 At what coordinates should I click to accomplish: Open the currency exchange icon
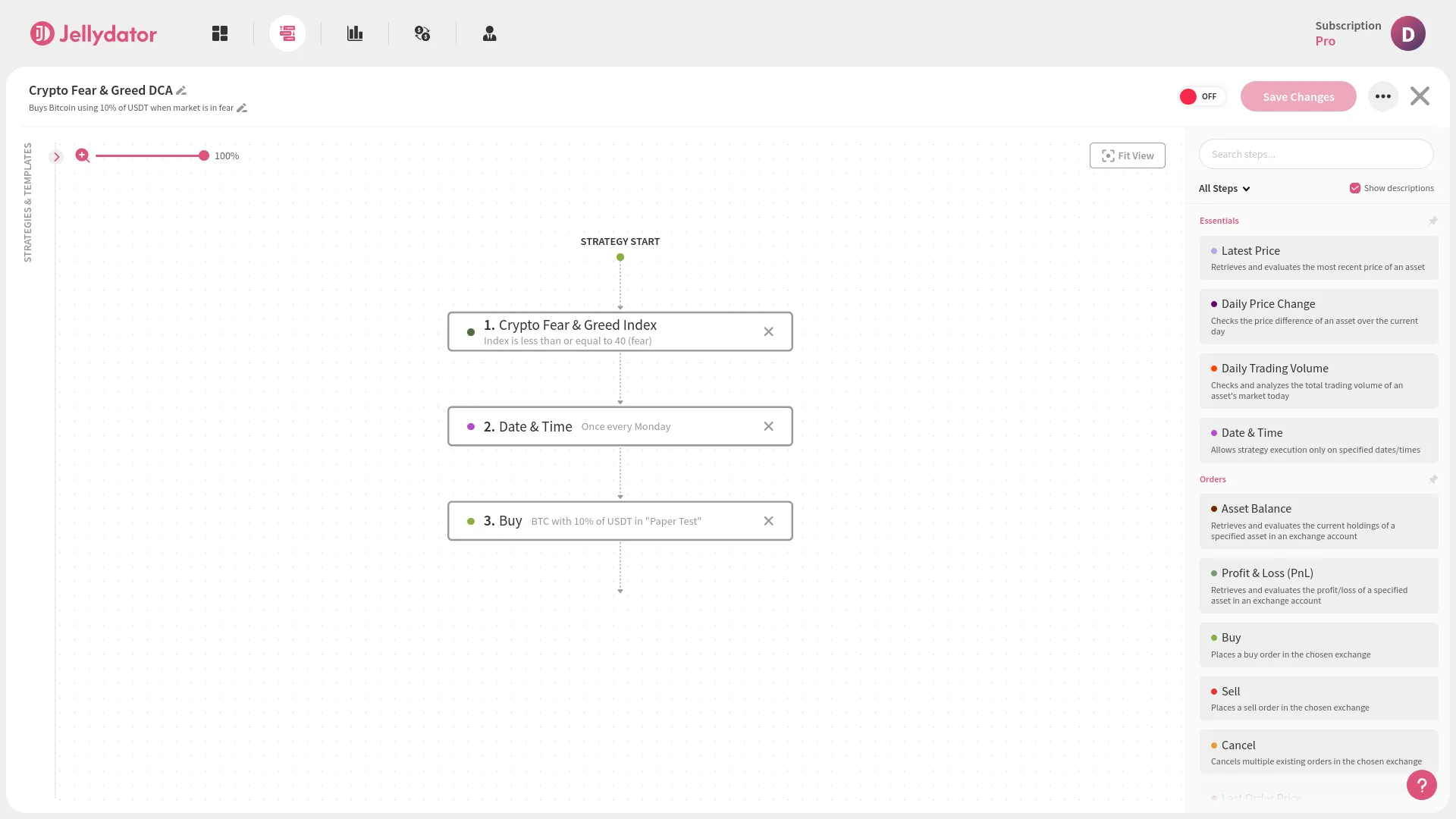coord(422,33)
